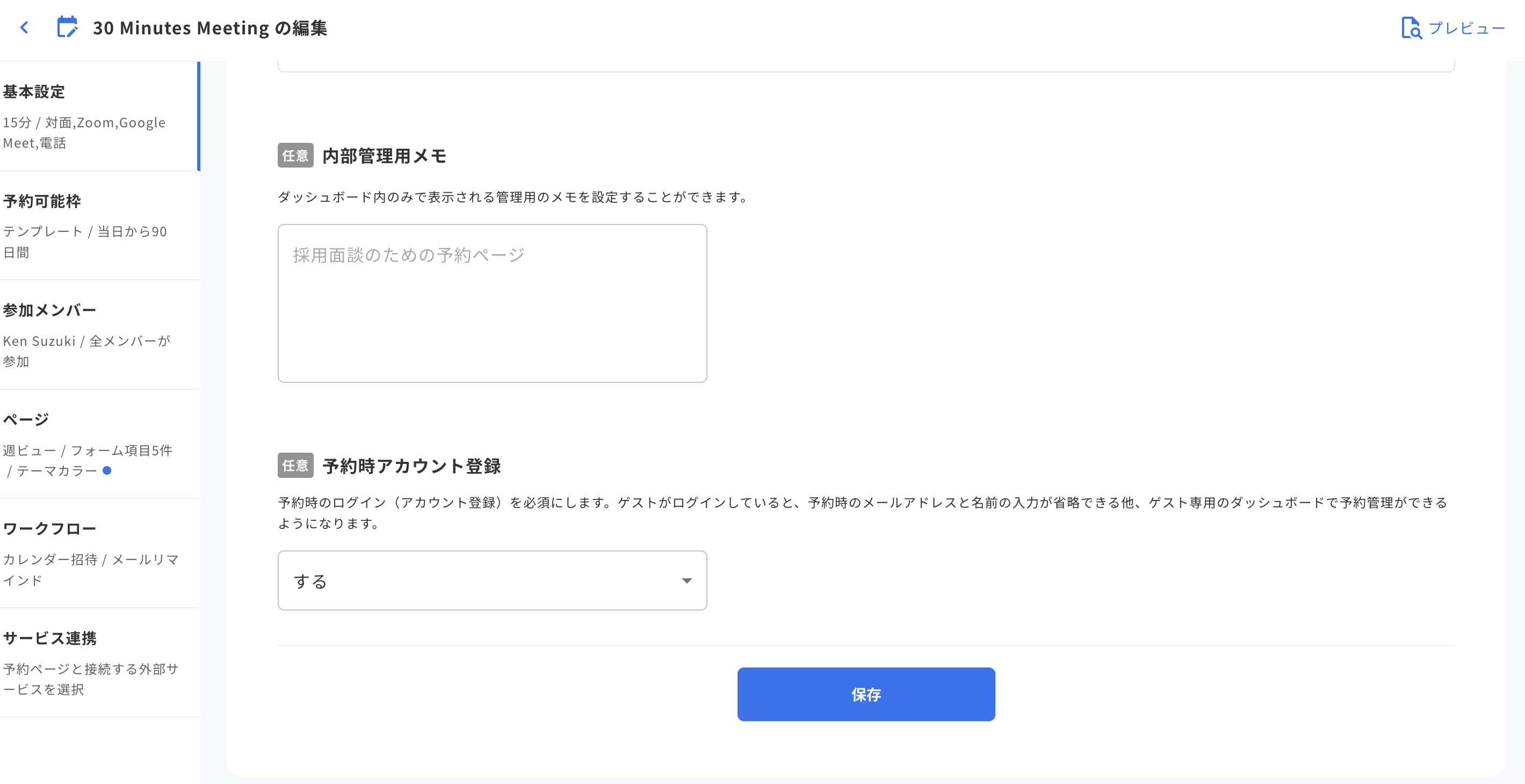Screen dimensions: 1525x784
Task: Click the text テンプレート / 当日から90日間
Action: [x=85, y=242]
